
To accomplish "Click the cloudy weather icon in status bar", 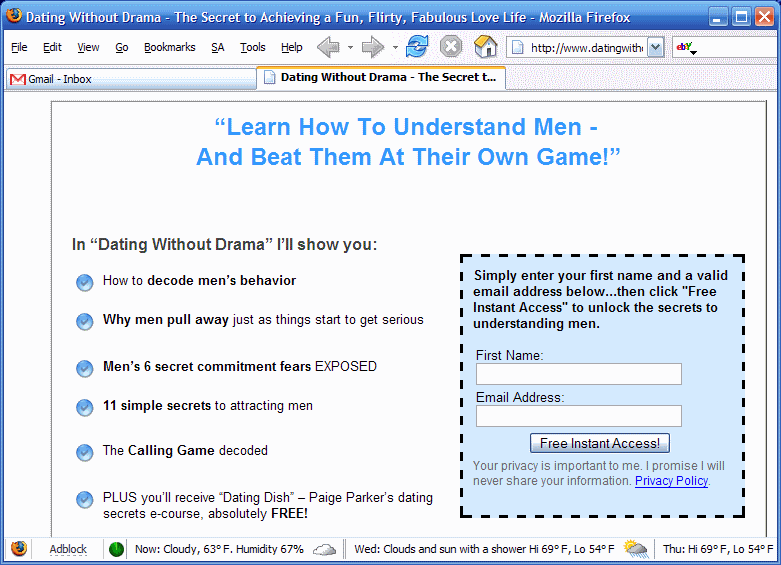I will pyautogui.click(x=324, y=549).
